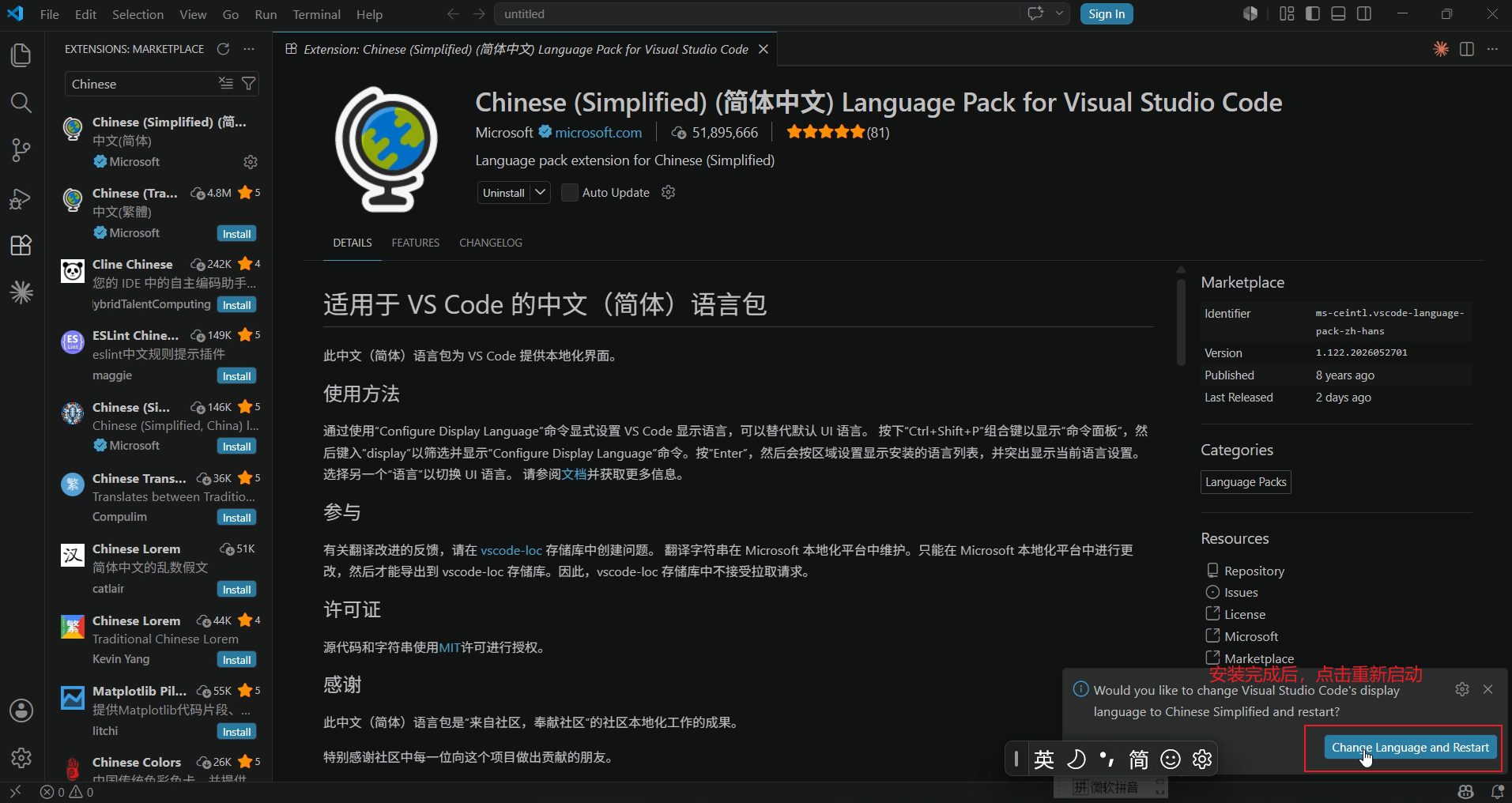Open notification settings gear in the language prompt
Screen dimensions: 1512x803
[1462, 689]
